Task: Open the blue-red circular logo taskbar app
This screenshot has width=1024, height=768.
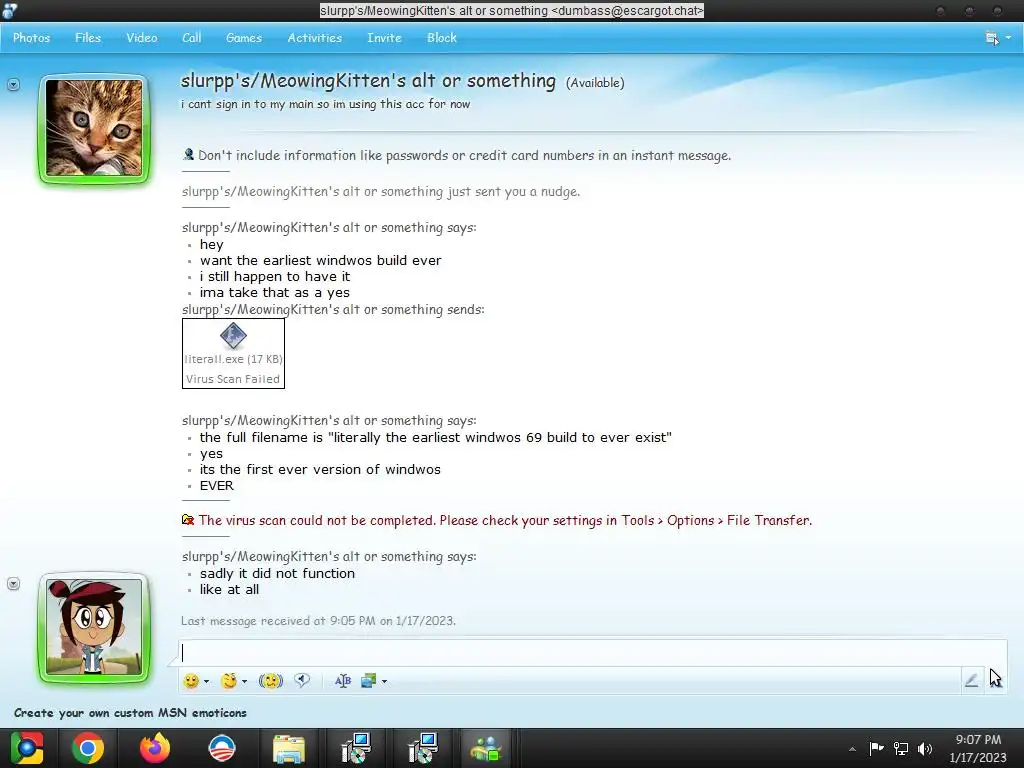Action: click(x=221, y=748)
